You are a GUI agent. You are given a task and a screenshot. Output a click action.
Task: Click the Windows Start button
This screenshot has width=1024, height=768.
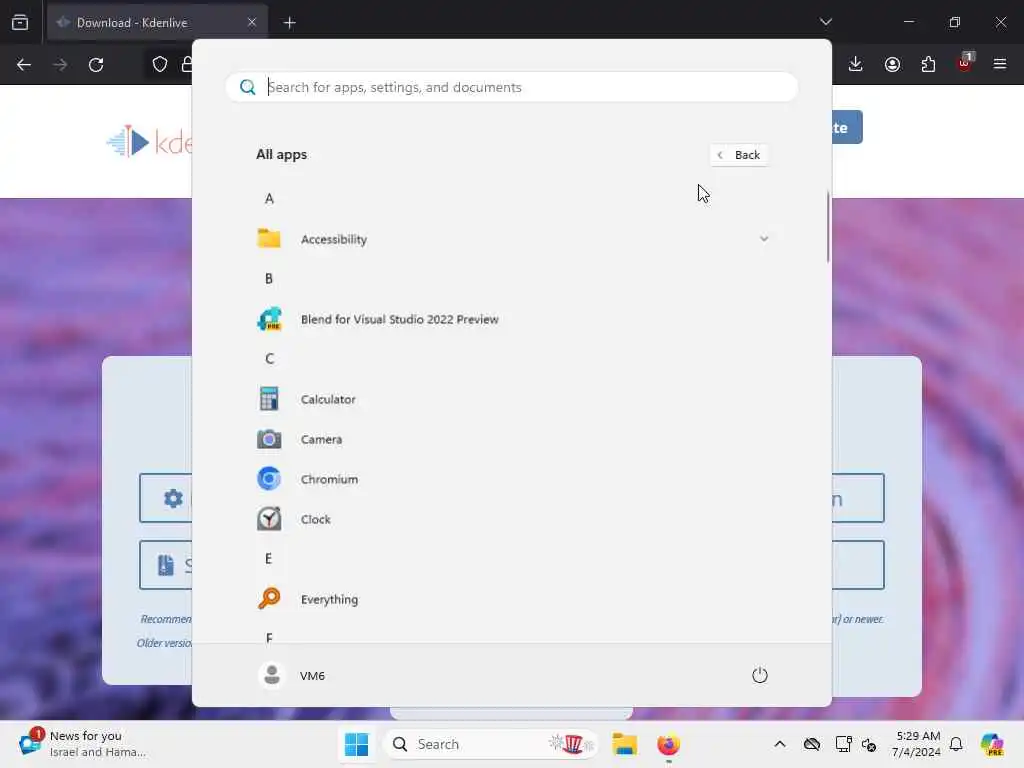pos(356,744)
